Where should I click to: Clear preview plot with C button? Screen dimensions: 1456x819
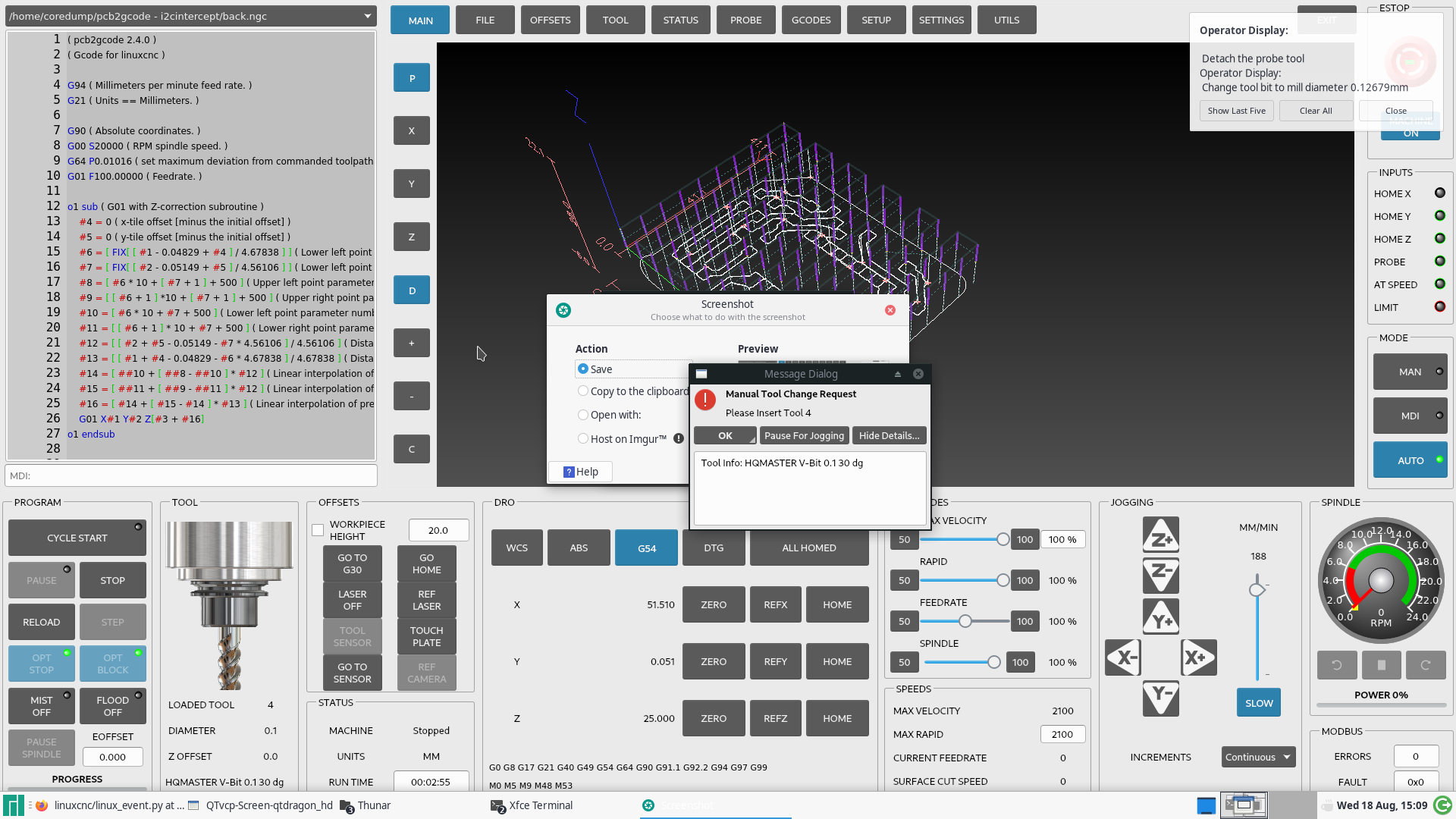pyautogui.click(x=412, y=449)
